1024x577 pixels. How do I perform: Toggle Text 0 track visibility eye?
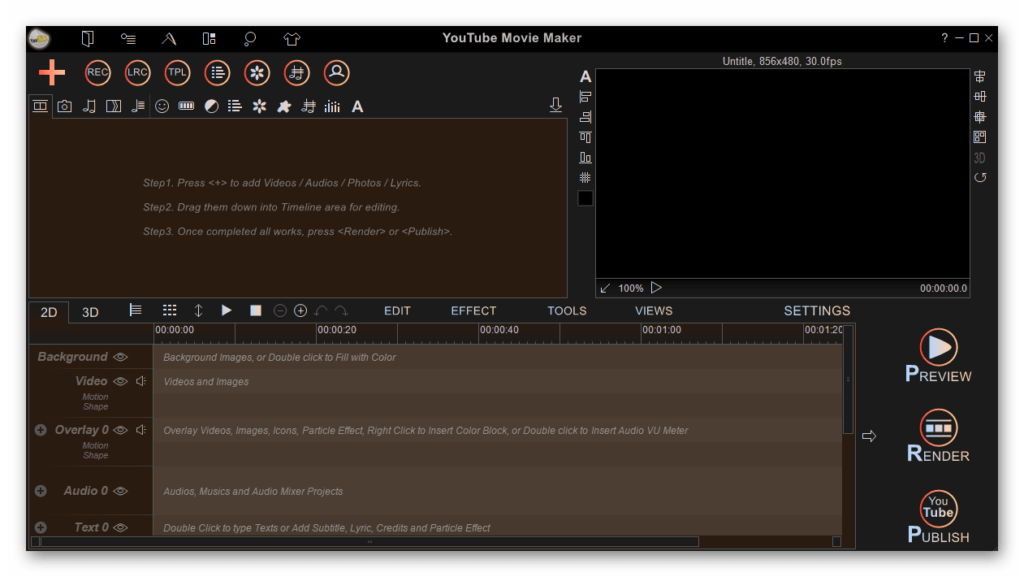(x=121, y=527)
